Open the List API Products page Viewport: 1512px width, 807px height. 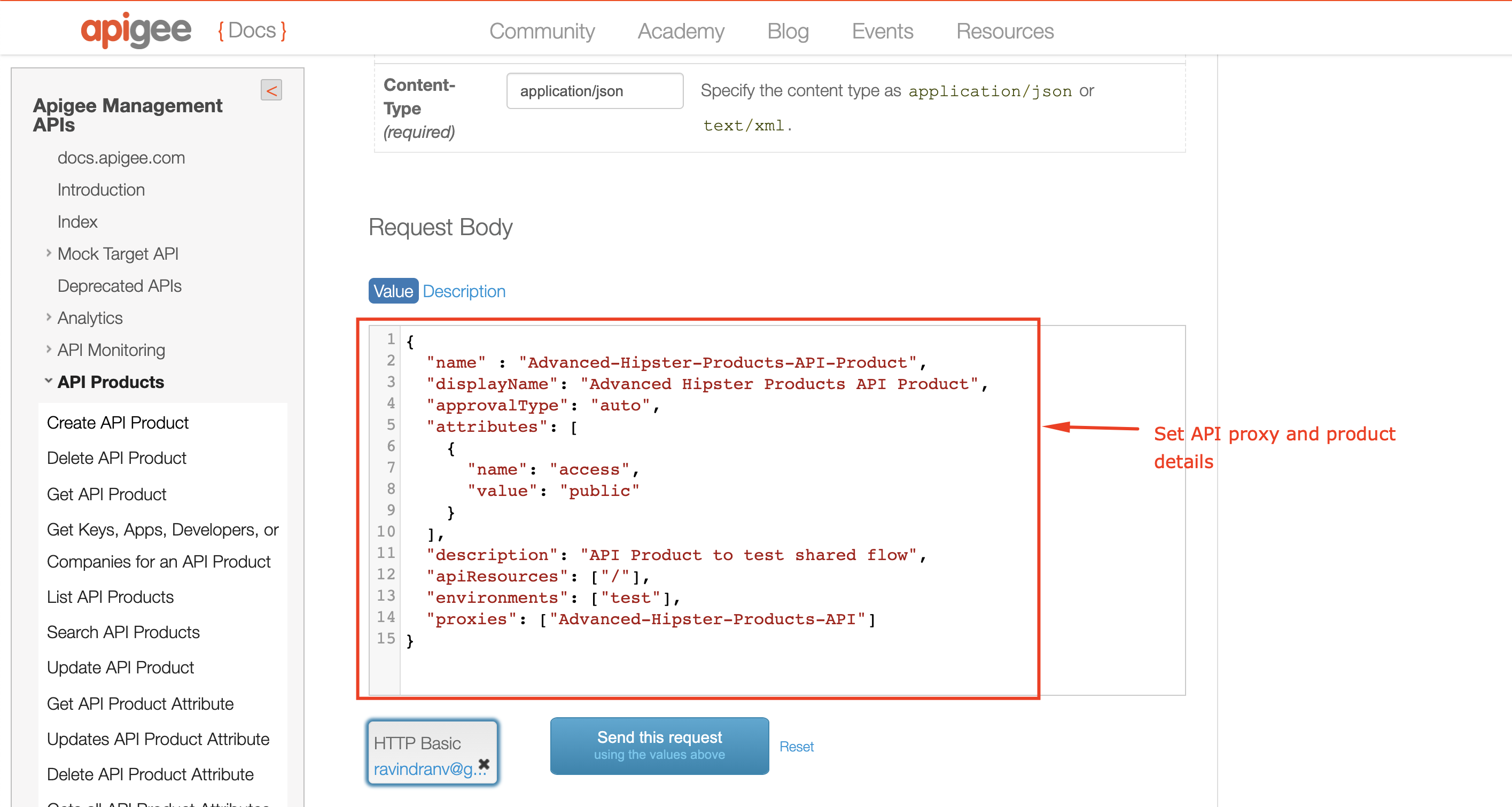pos(111,597)
